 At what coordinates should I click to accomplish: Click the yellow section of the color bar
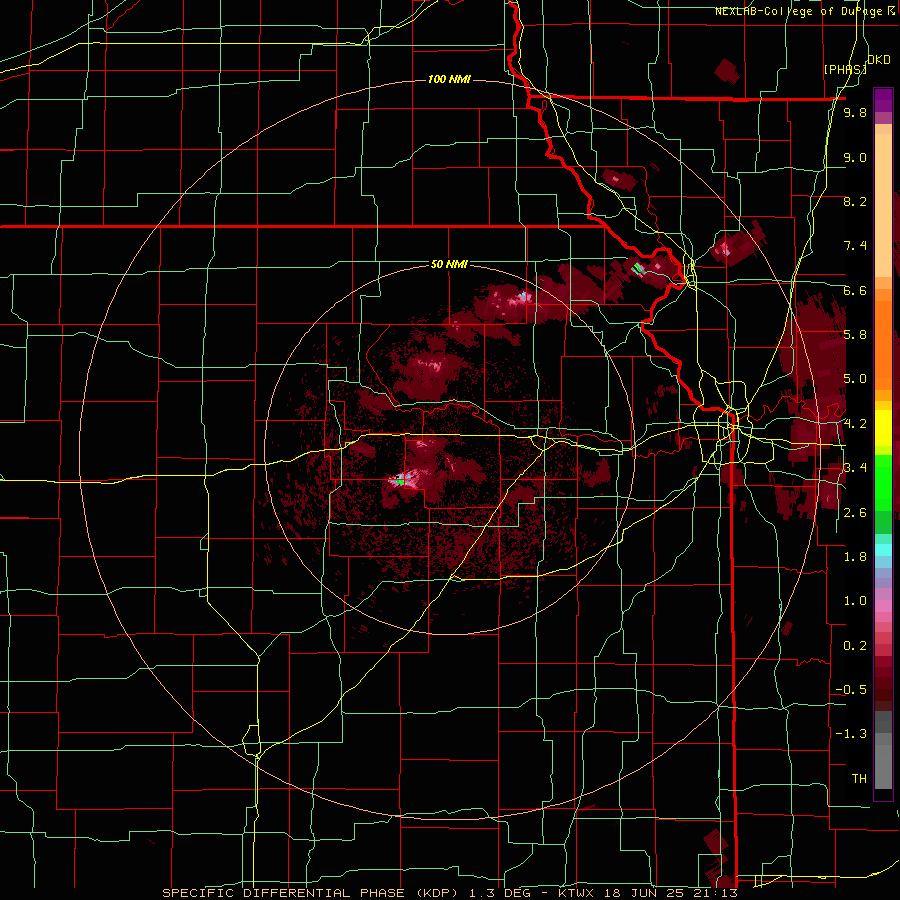883,428
